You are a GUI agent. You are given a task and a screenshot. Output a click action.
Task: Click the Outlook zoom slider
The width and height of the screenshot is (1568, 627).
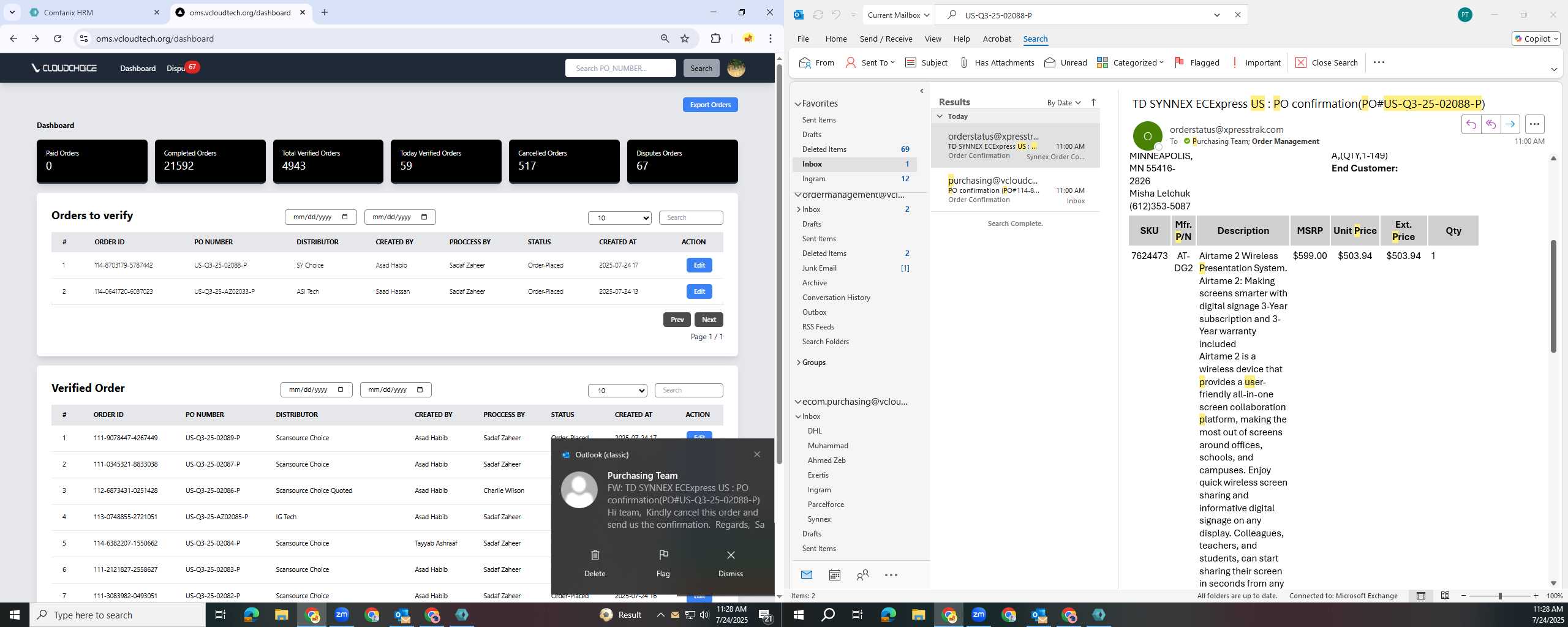coord(1500,596)
